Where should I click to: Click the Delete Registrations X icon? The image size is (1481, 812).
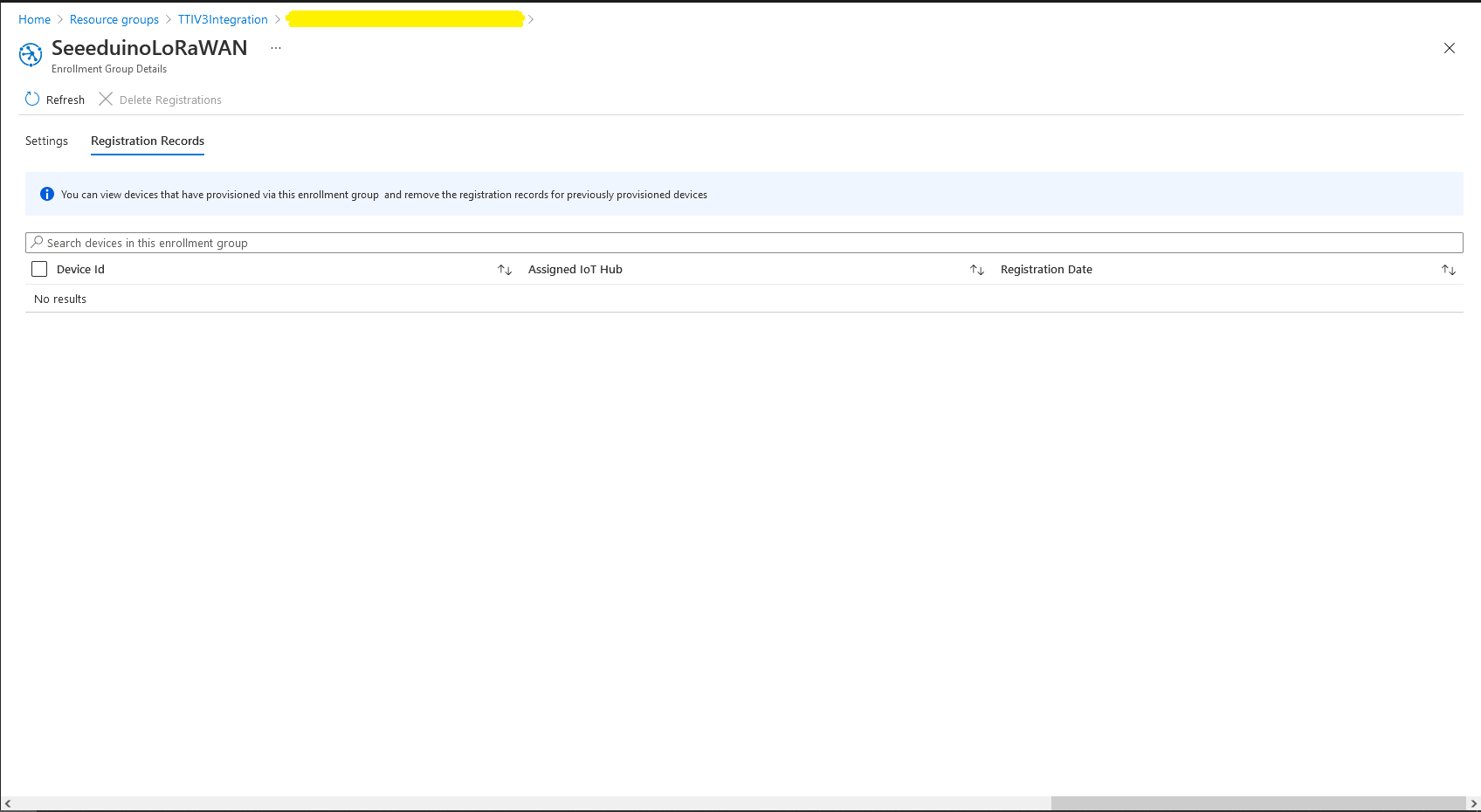pyautogui.click(x=106, y=100)
